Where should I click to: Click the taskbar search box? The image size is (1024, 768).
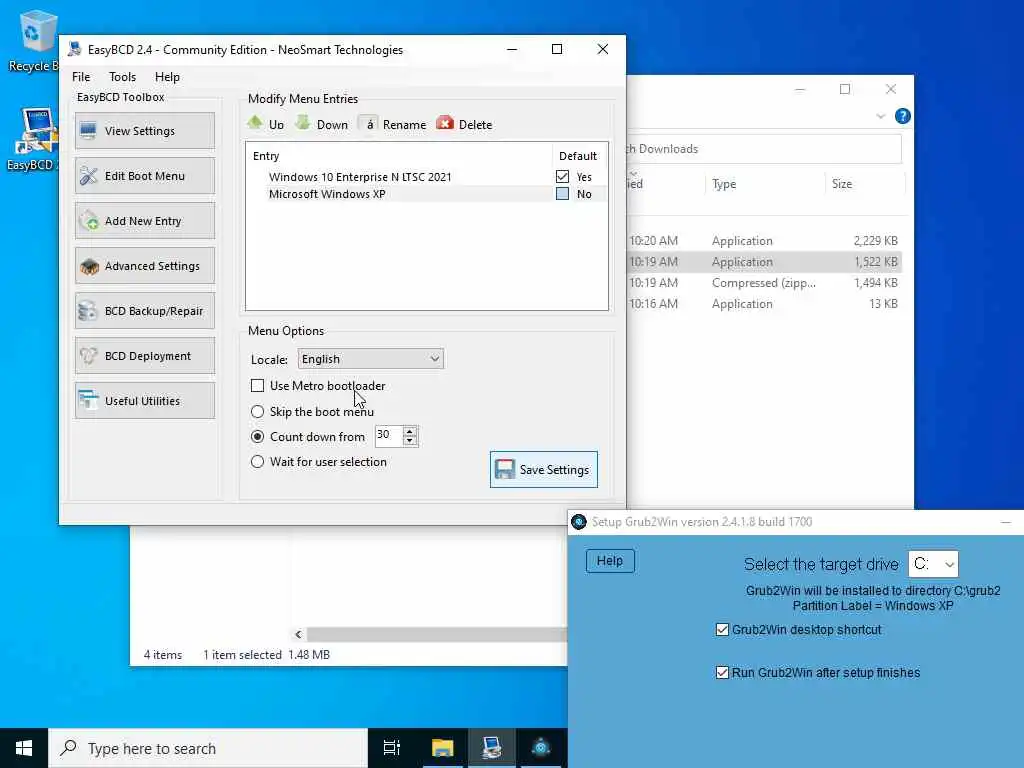[x=208, y=748]
